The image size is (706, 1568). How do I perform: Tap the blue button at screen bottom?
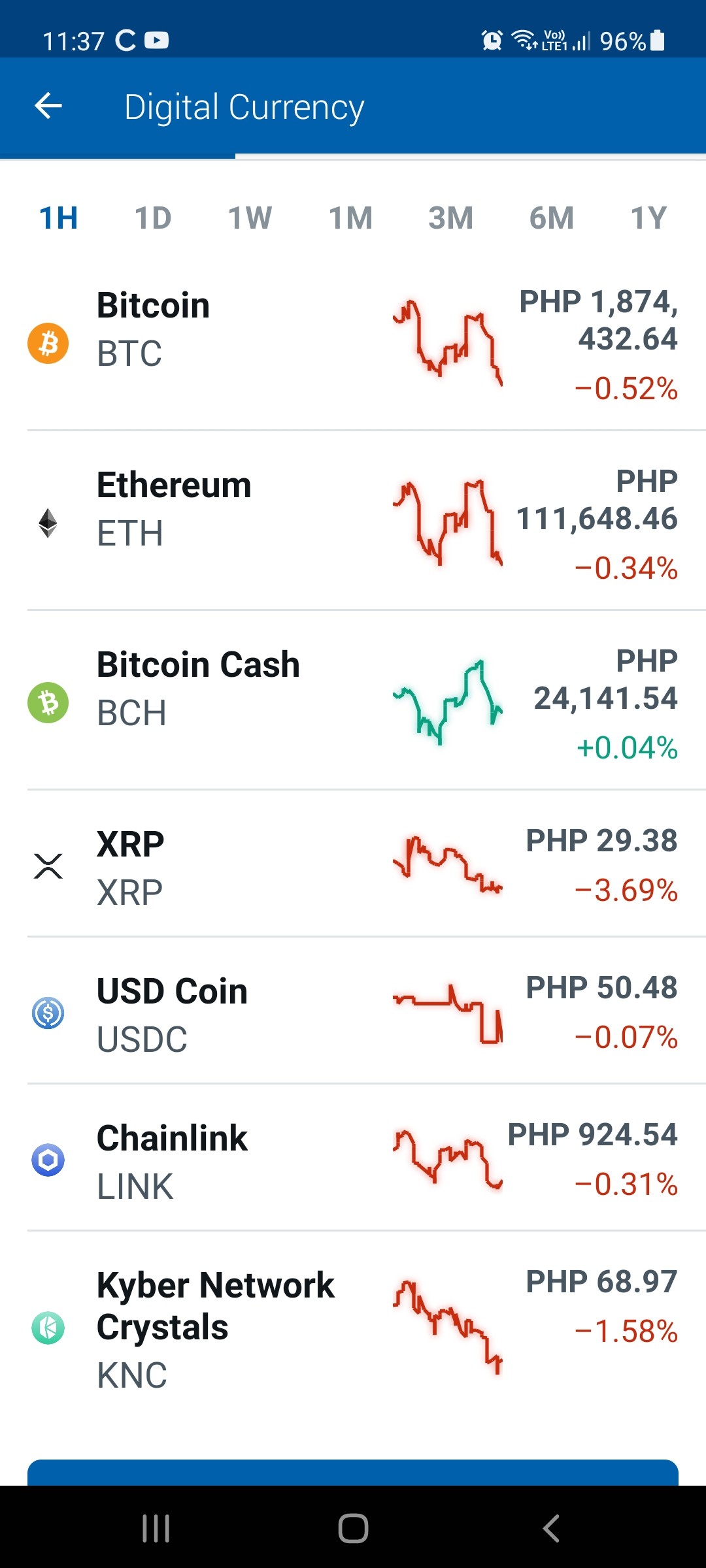pyautogui.click(x=353, y=1473)
